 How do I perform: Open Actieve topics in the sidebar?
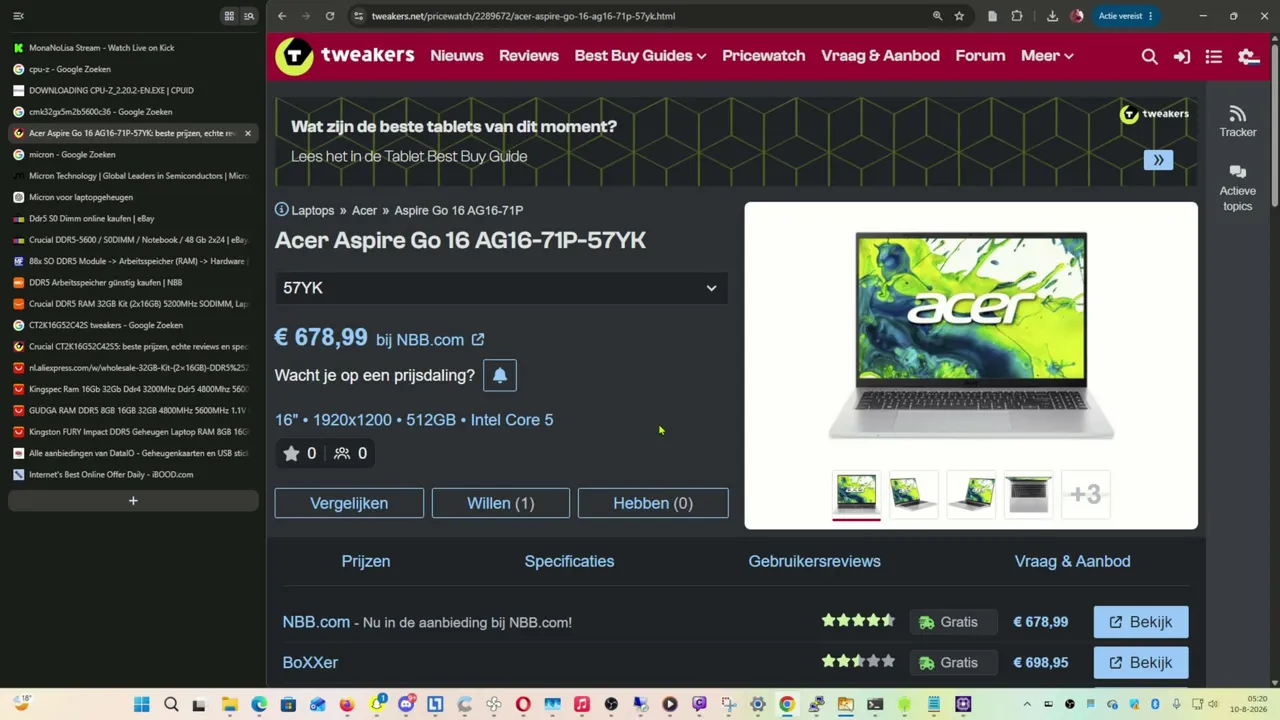[1238, 188]
